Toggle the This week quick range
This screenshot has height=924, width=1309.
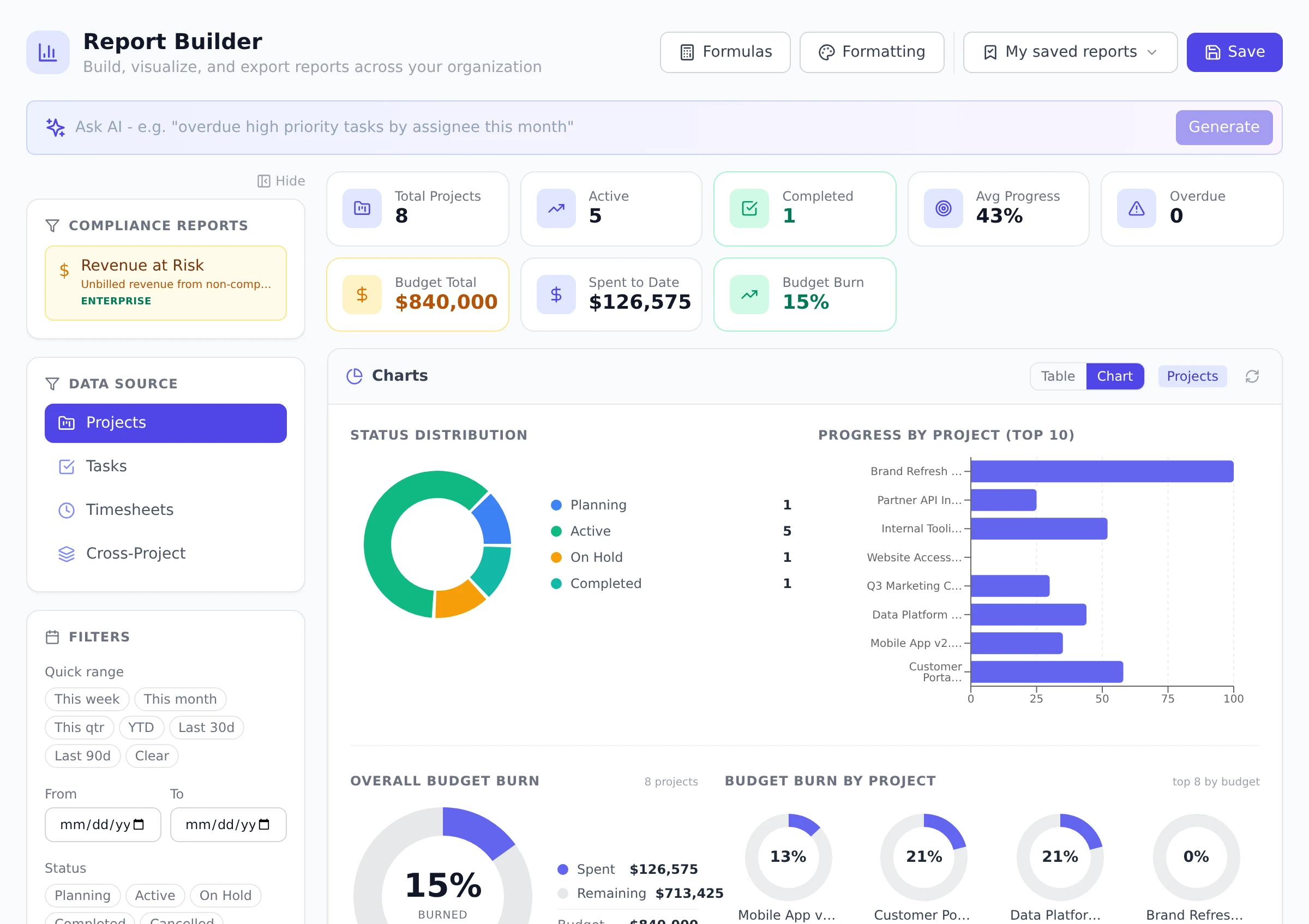coord(87,699)
